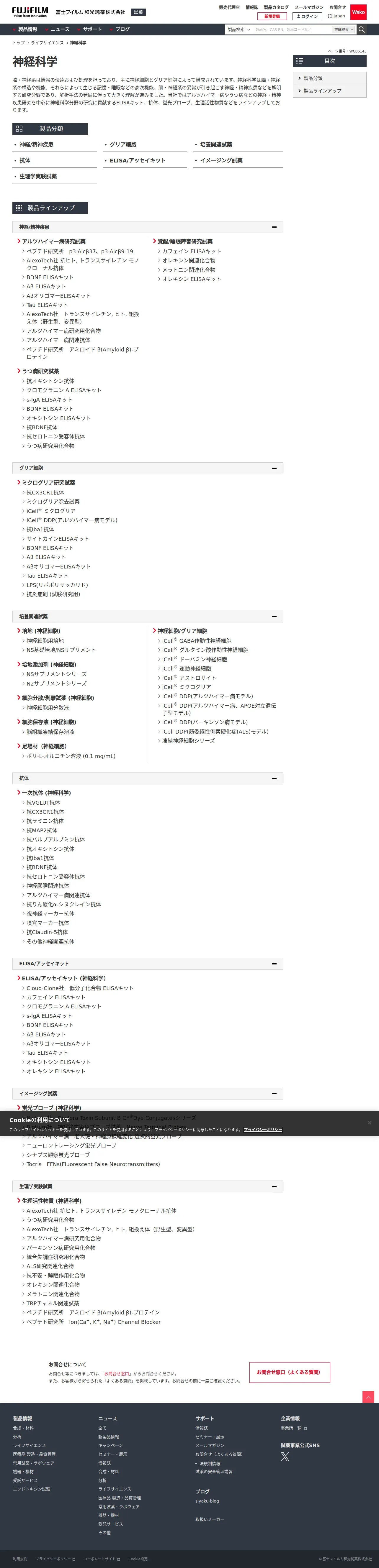Click the ログイン button
The image size is (379, 1568).
(x=307, y=17)
